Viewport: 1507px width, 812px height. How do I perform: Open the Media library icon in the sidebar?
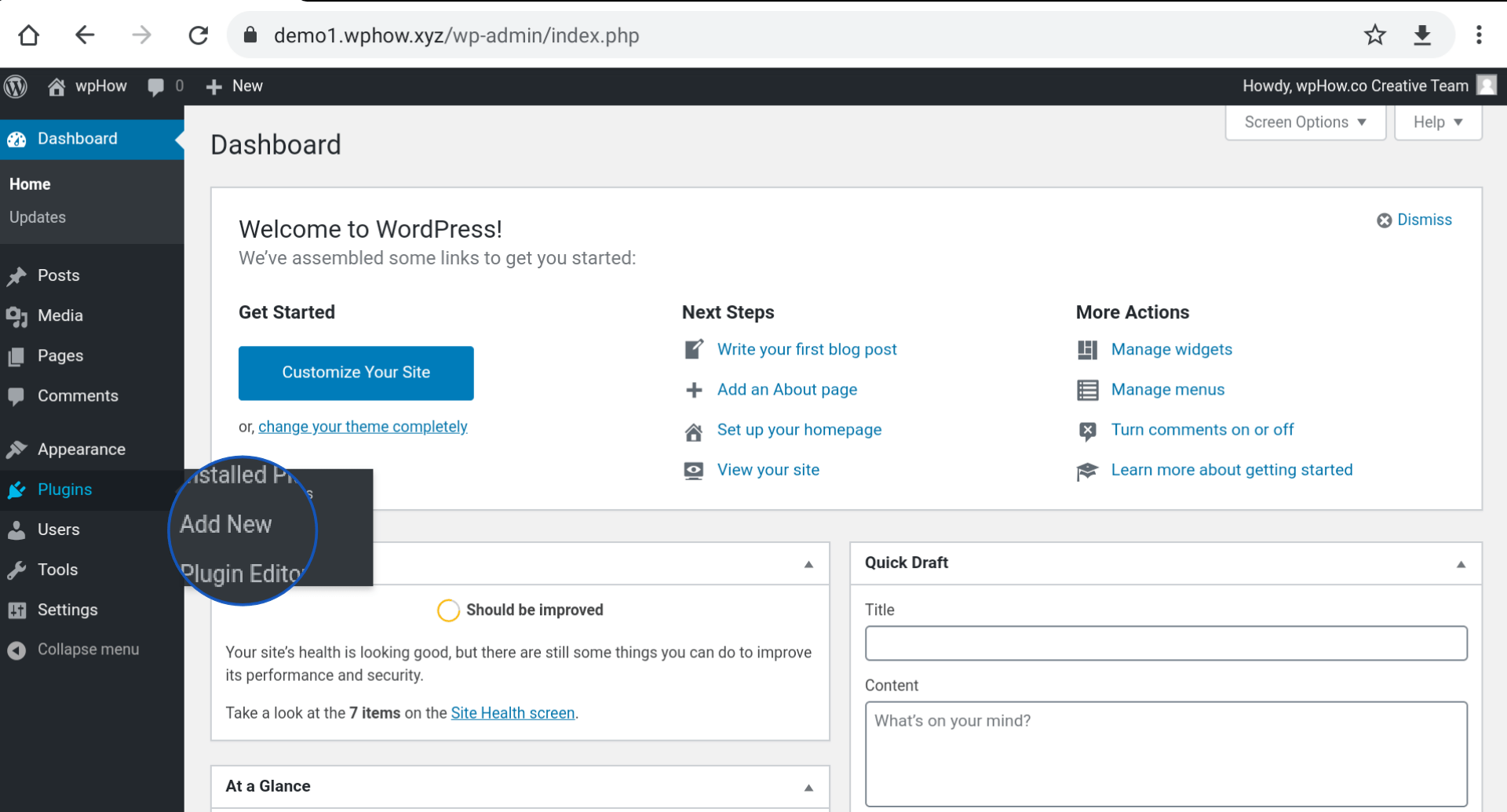[x=18, y=315]
